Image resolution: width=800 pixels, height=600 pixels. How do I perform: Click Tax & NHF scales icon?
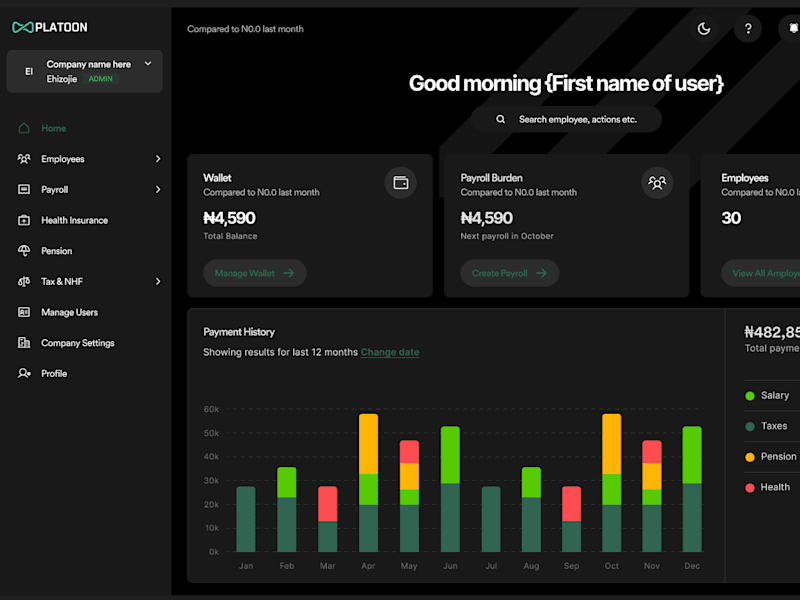pyautogui.click(x=24, y=282)
